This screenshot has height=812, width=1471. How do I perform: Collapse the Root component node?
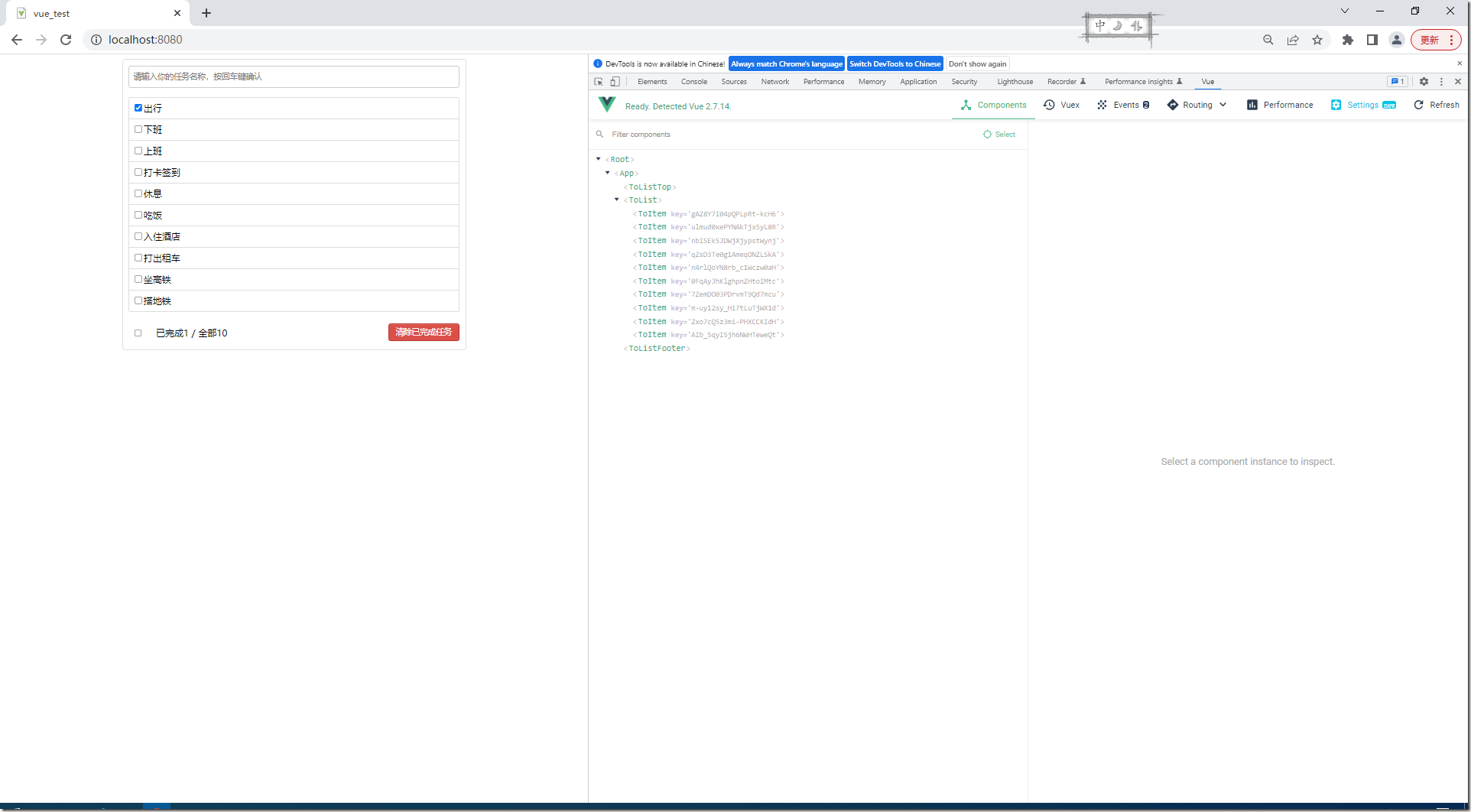tap(599, 159)
